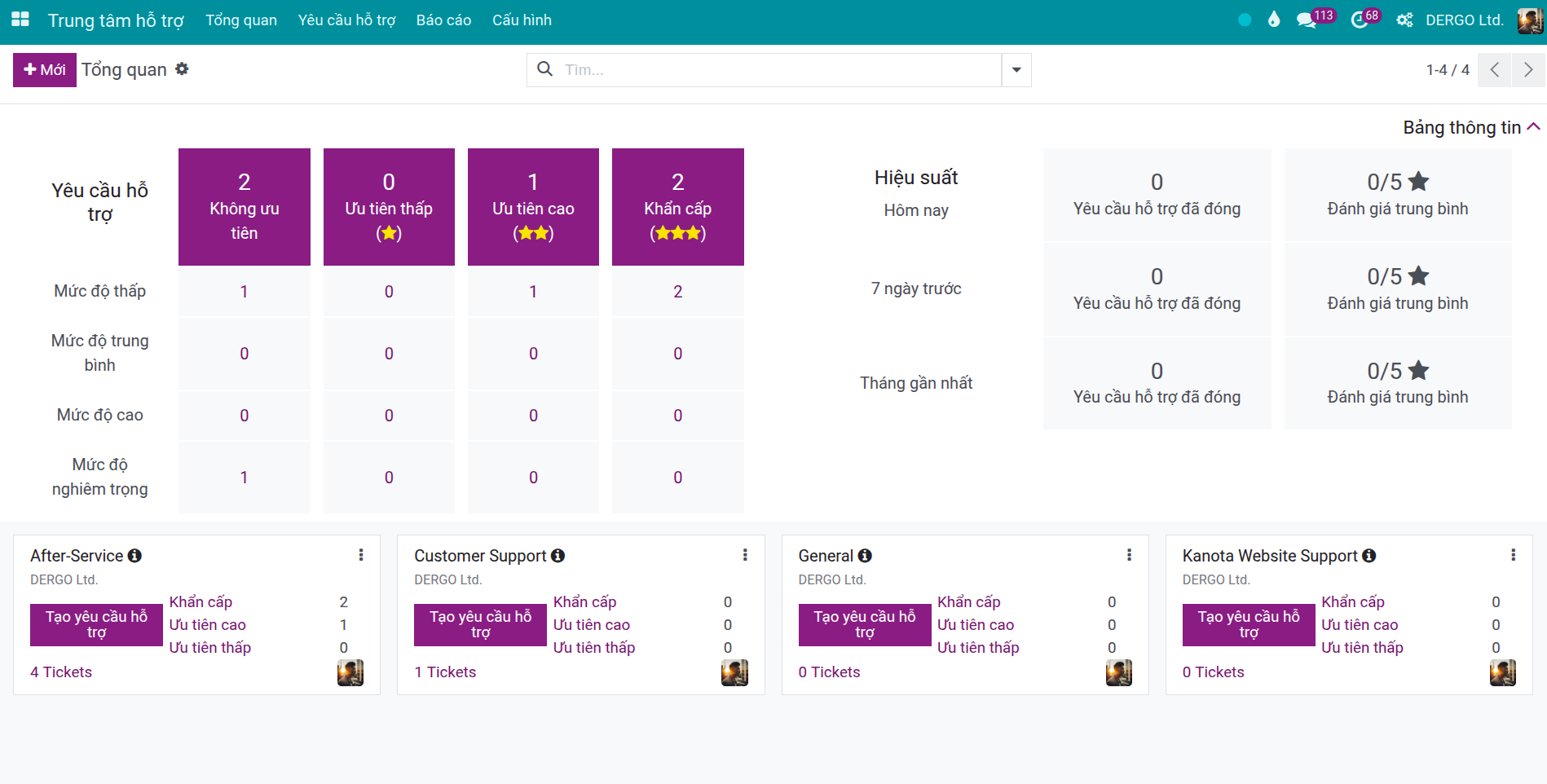Click the info icon beside After-Service

pos(135,556)
